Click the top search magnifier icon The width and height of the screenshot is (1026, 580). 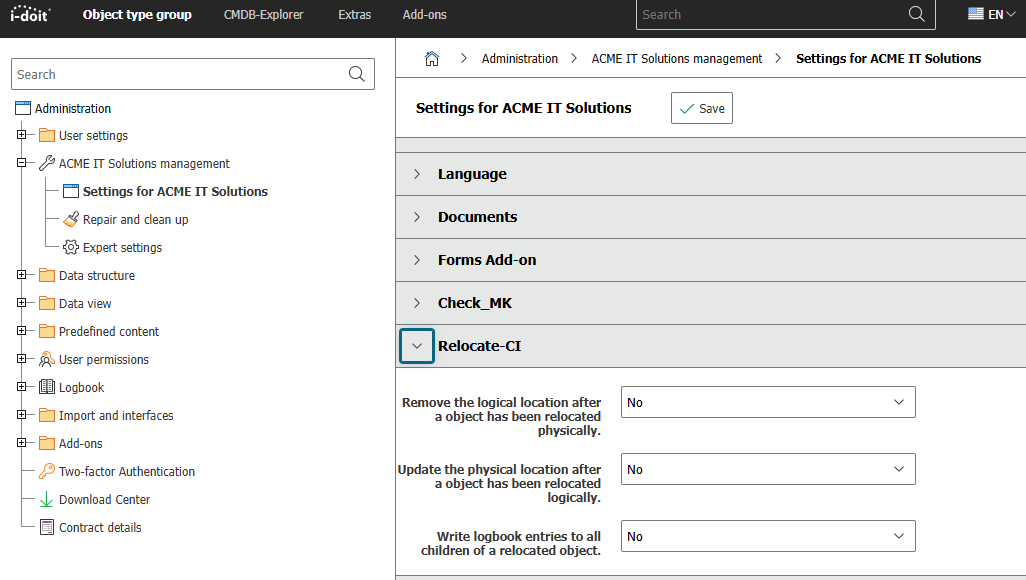click(917, 14)
